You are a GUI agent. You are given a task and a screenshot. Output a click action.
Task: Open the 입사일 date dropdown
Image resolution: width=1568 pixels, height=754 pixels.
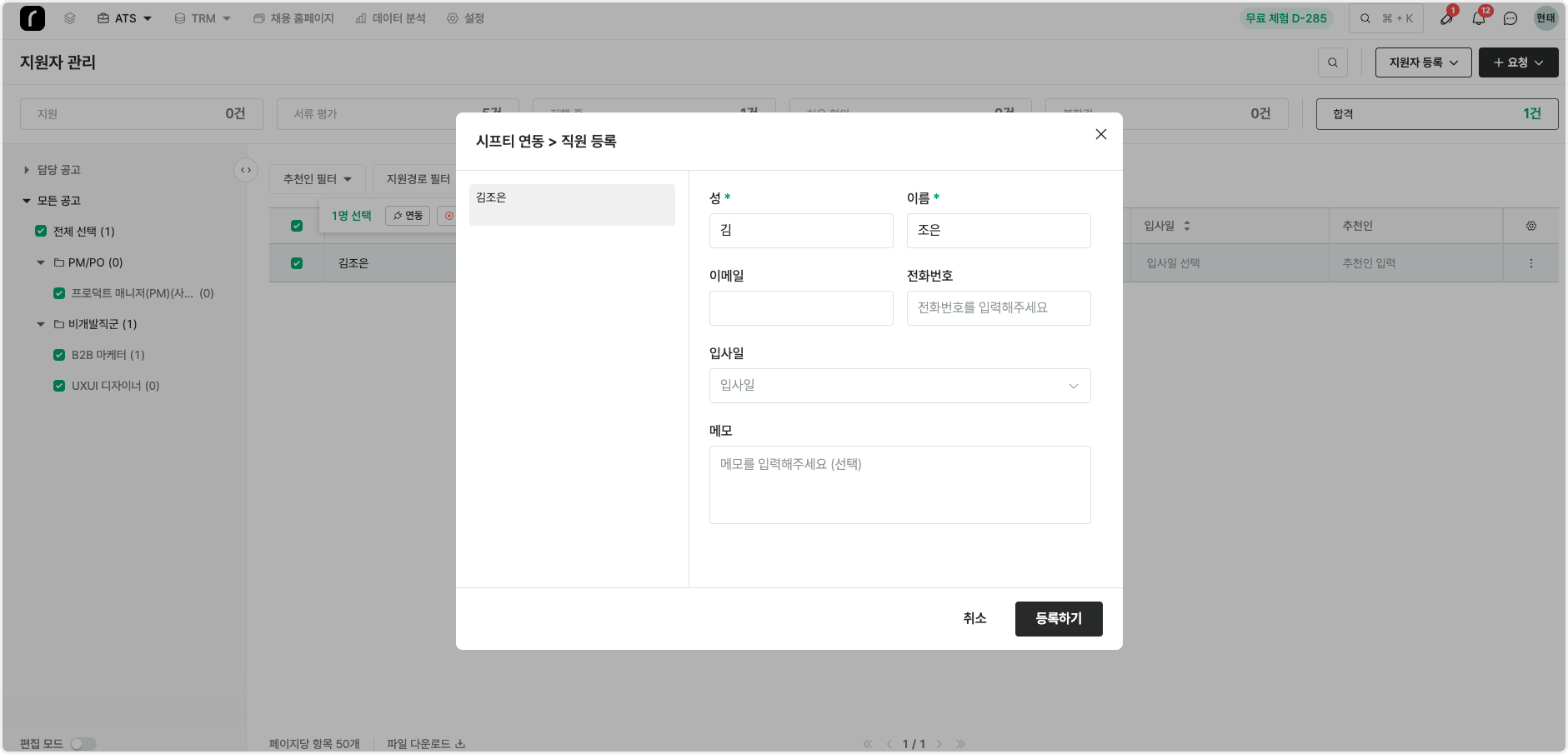click(899, 386)
